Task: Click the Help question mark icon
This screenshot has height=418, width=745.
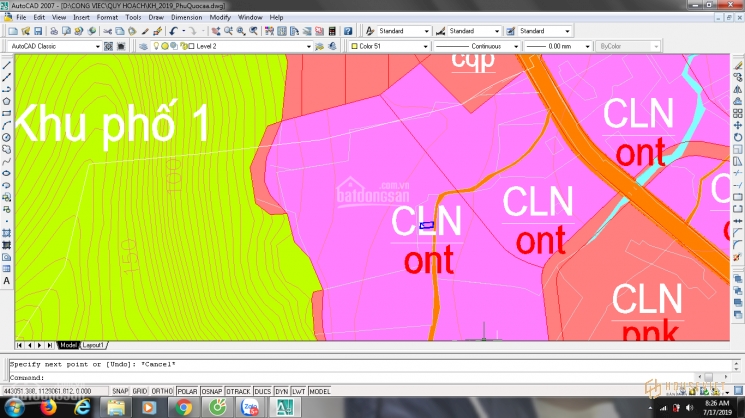Action: click(348, 31)
